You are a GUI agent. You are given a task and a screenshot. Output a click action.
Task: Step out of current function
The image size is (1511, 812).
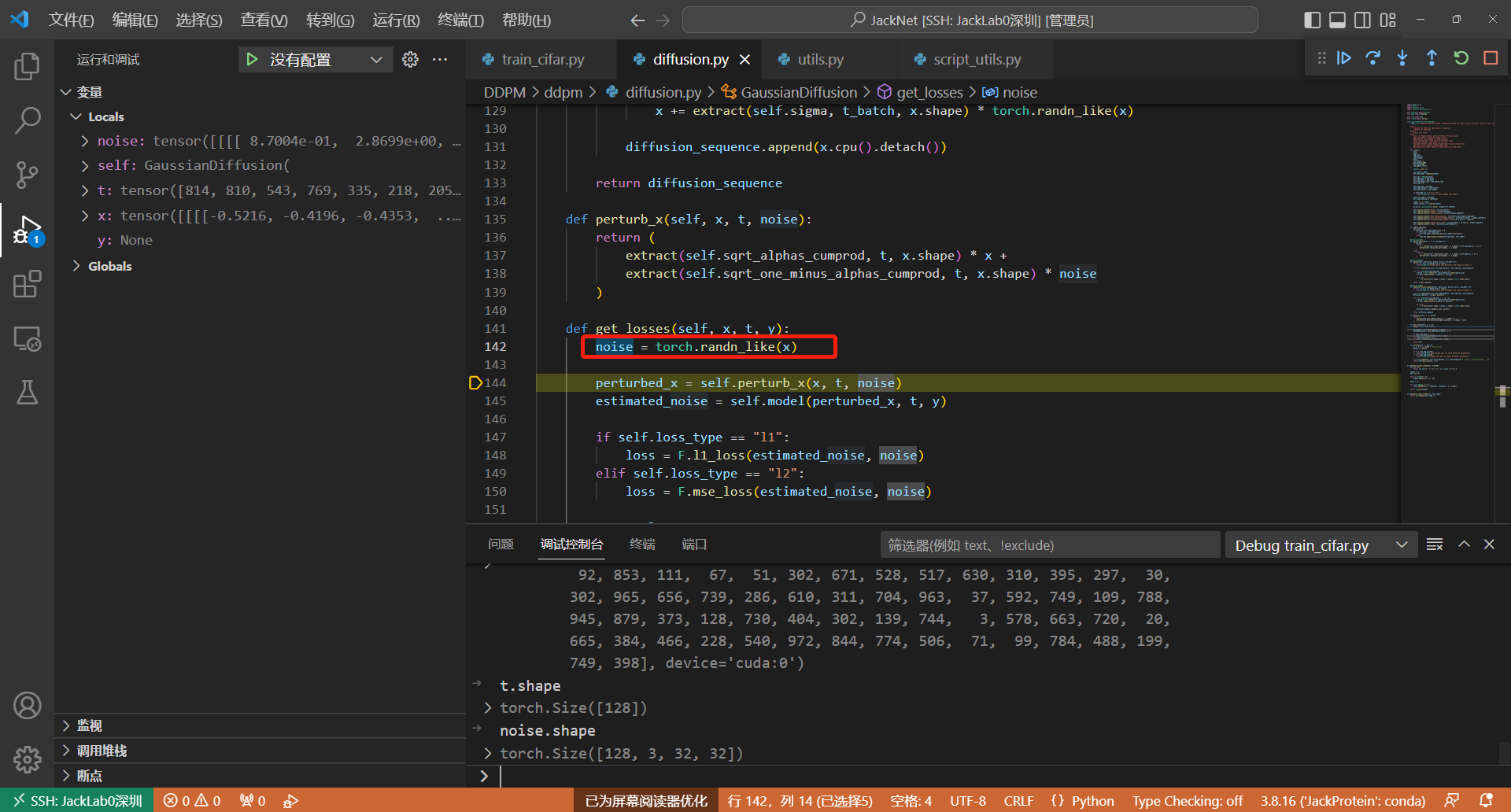(1432, 58)
